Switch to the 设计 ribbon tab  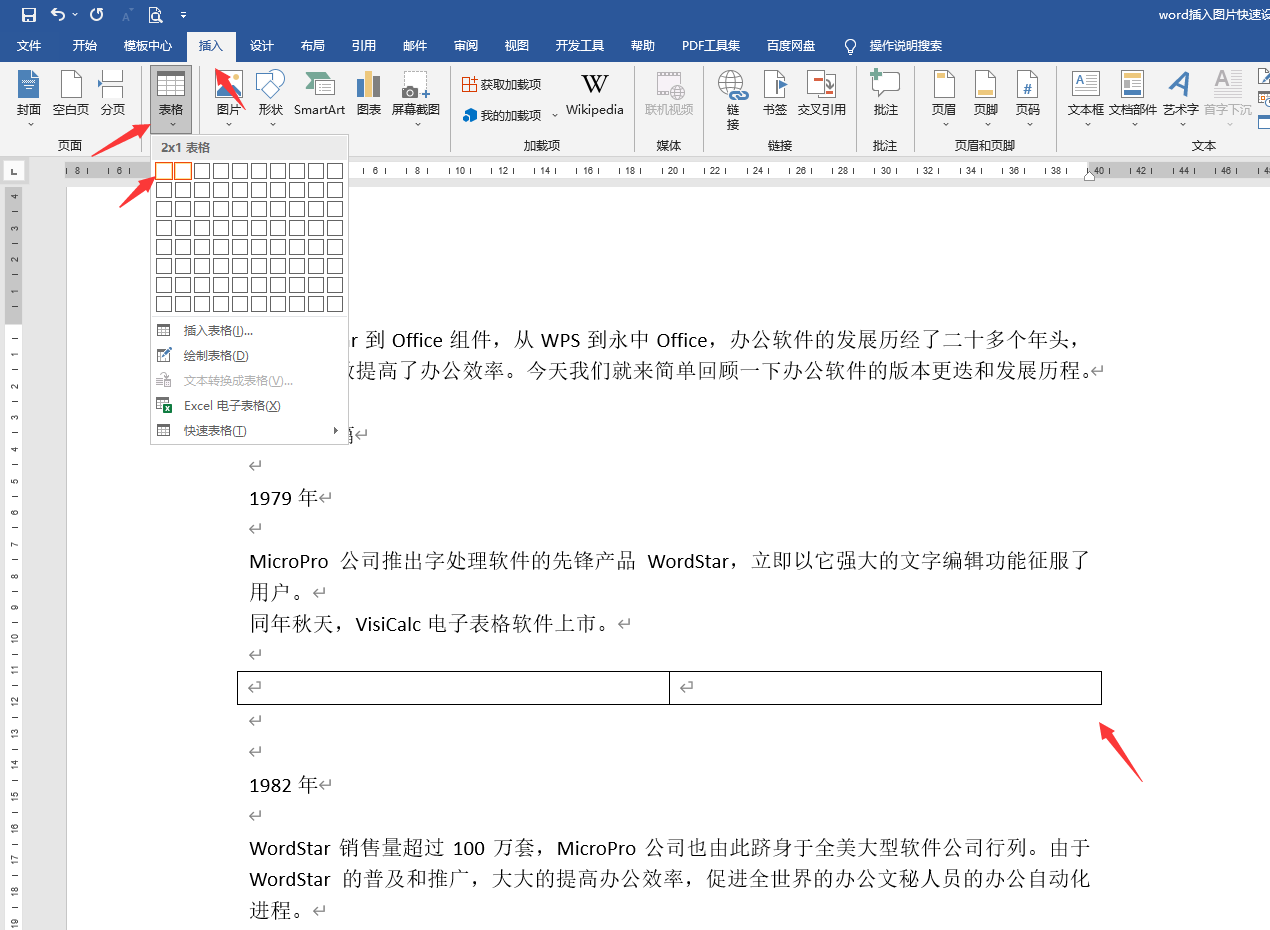click(x=262, y=46)
